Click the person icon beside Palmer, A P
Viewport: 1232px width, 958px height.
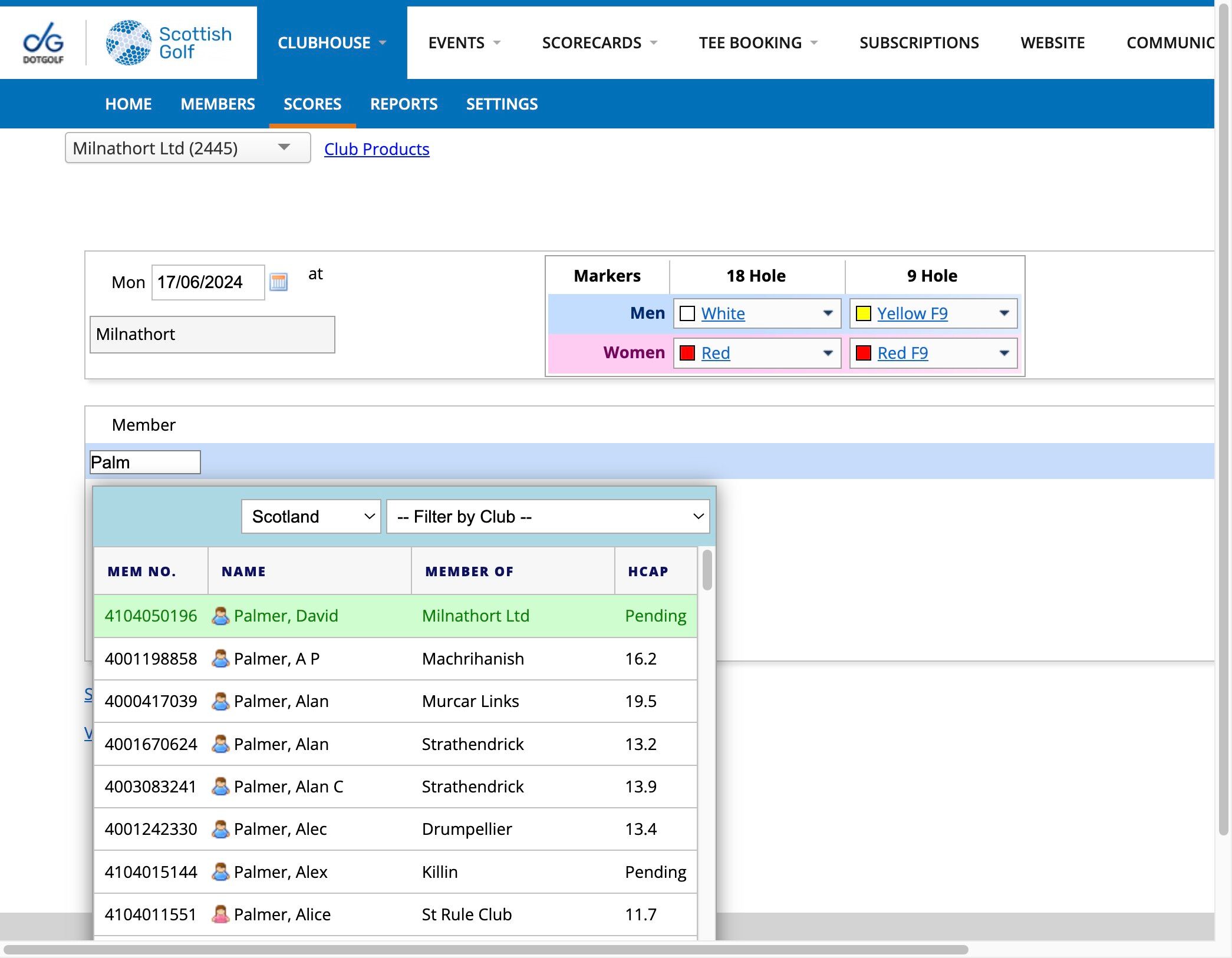coord(220,659)
